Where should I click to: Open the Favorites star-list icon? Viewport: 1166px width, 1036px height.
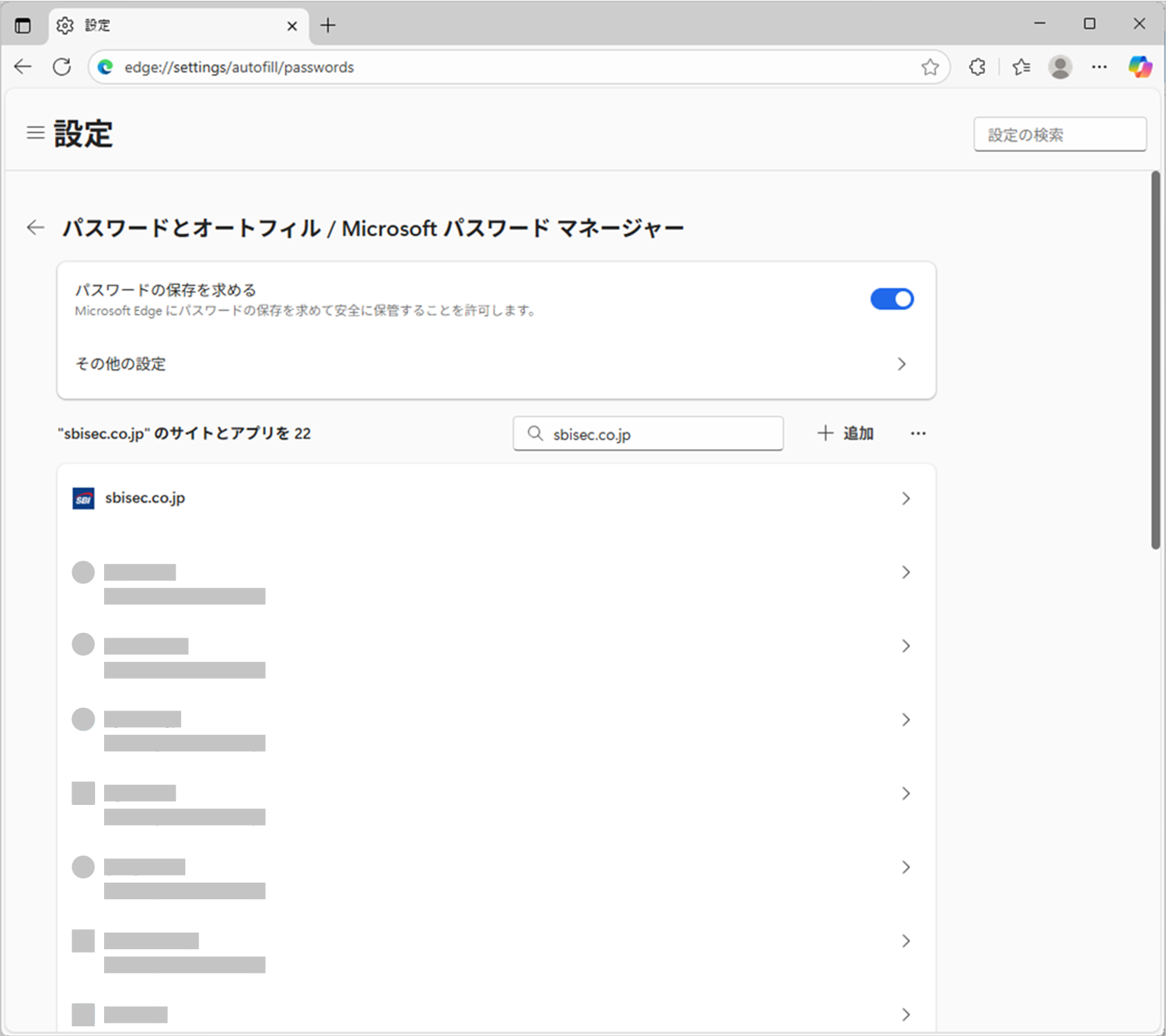pos(1021,67)
